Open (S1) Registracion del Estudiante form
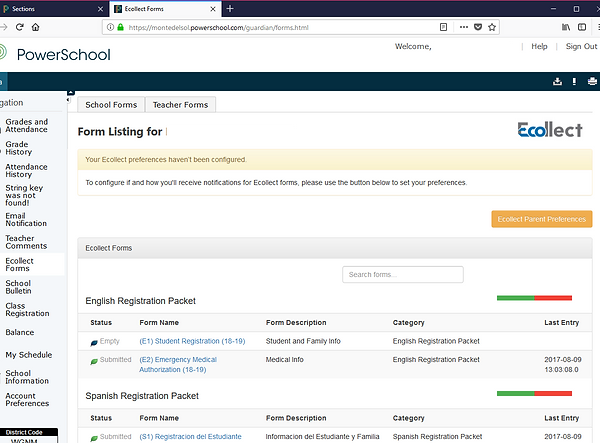The width and height of the screenshot is (600, 443). point(190,436)
